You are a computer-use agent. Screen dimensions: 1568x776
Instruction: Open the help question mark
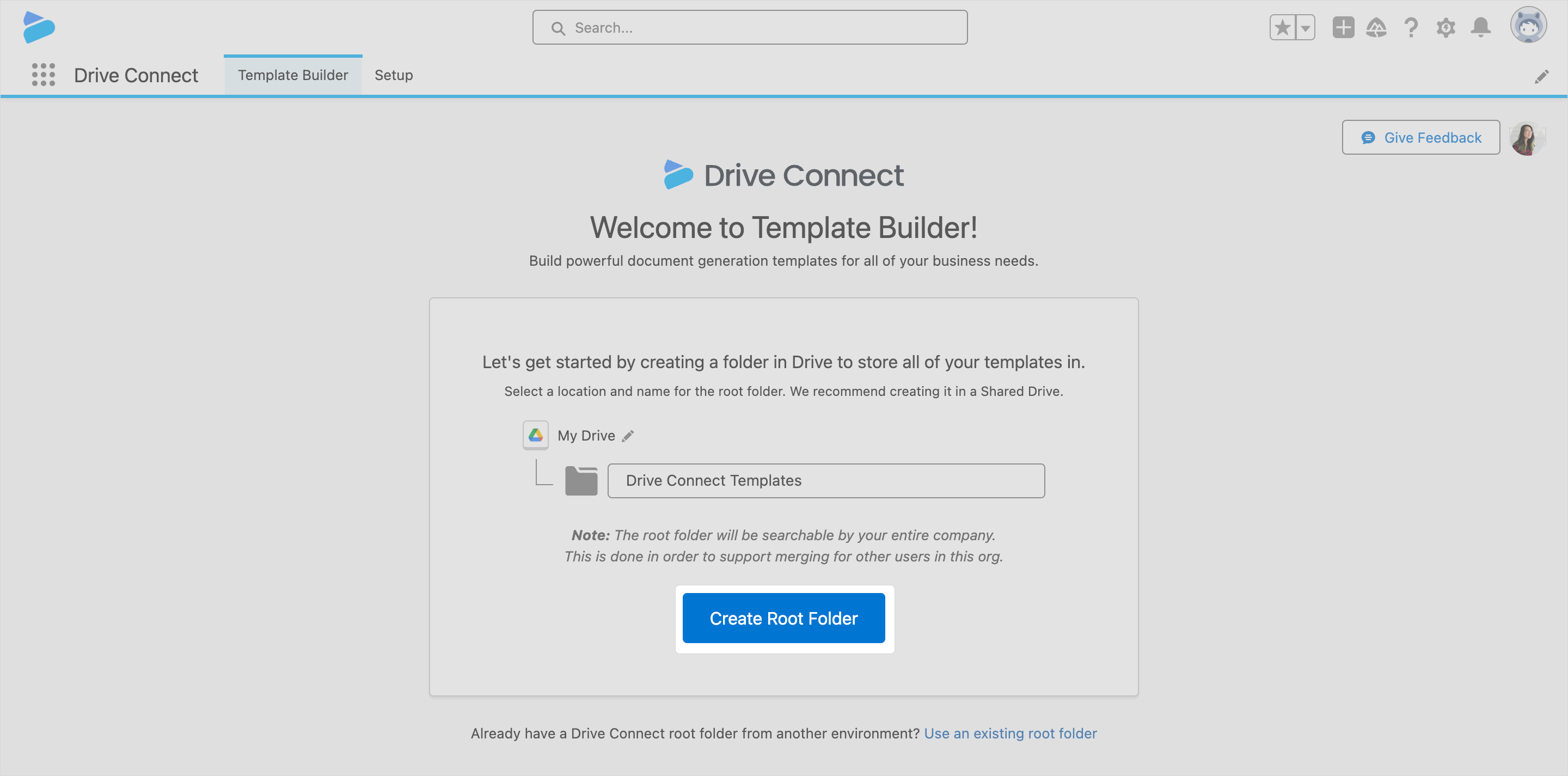coord(1411,27)
